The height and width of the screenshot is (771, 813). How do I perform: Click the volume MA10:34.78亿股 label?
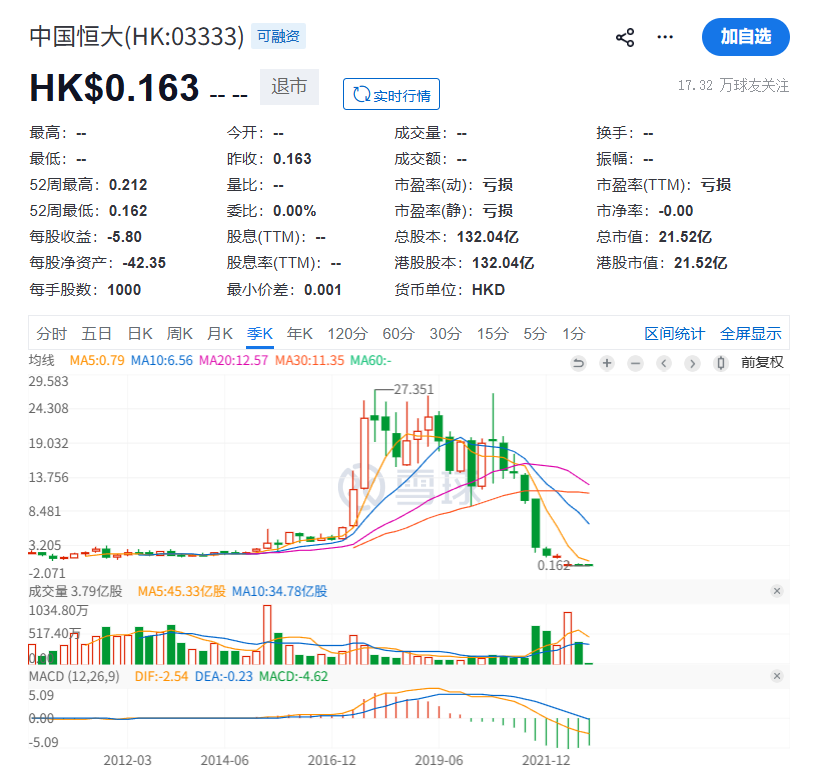tap(279, 591)
